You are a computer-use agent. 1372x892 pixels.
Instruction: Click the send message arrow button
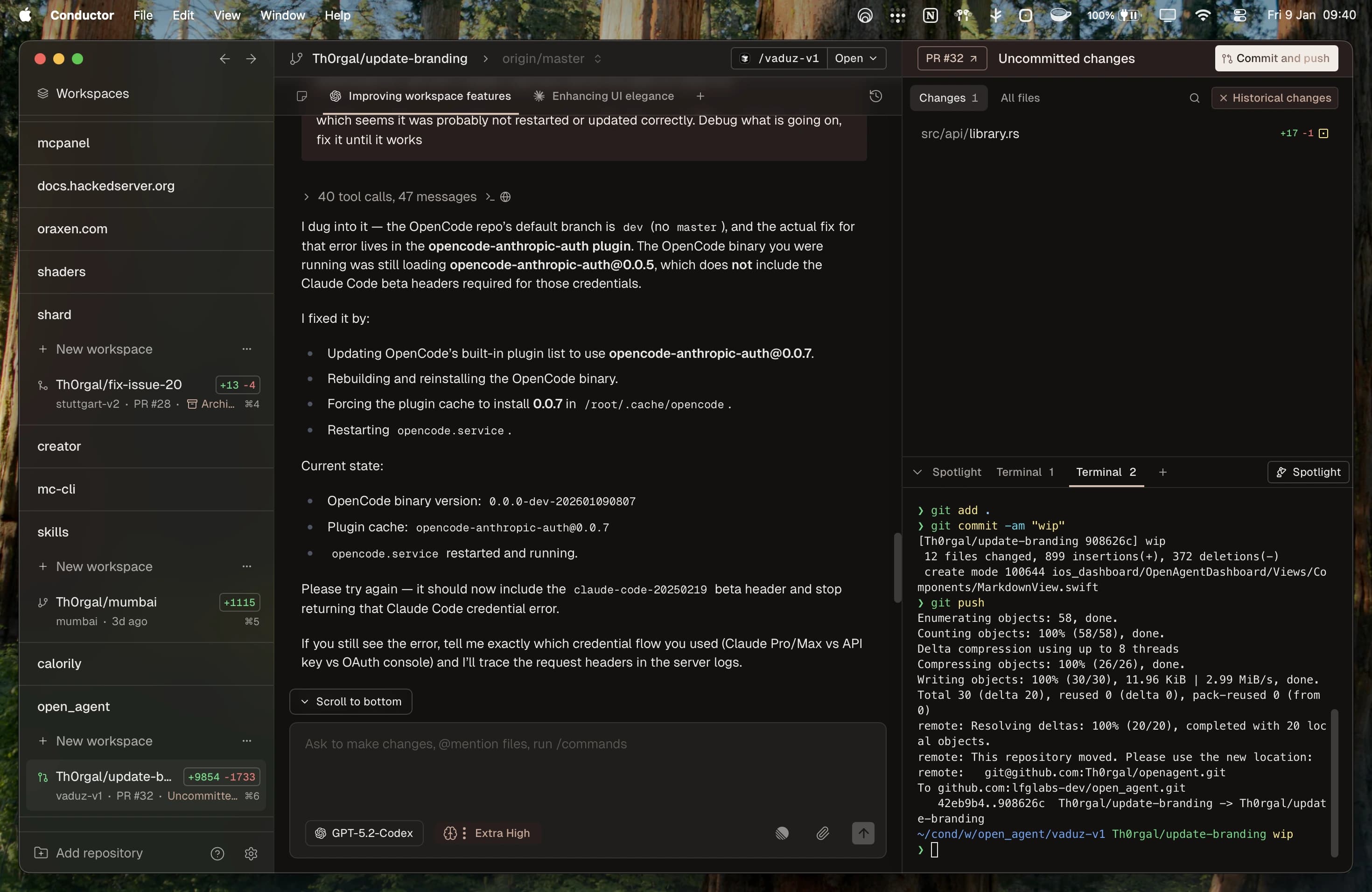pos(862,833)
